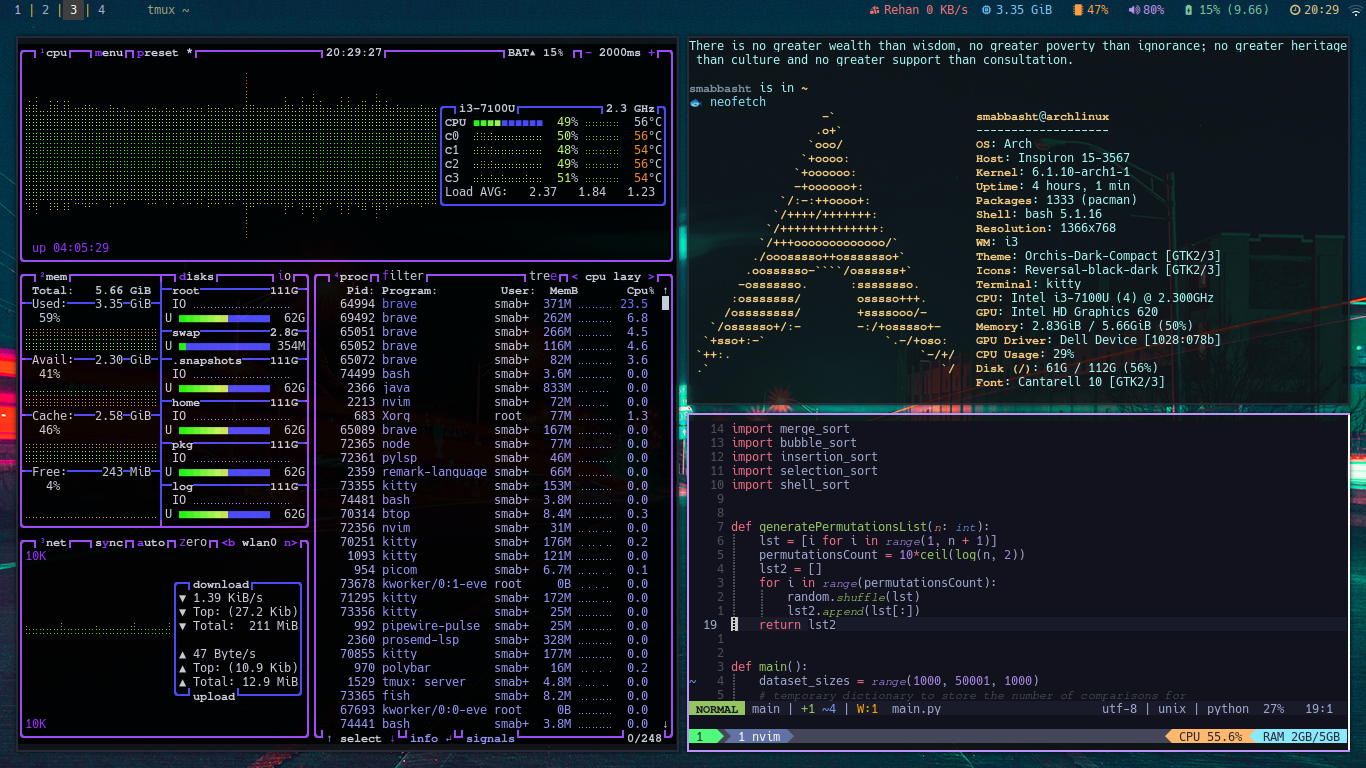Select active workspace 3 in polybar

click(x=73, y=10)
